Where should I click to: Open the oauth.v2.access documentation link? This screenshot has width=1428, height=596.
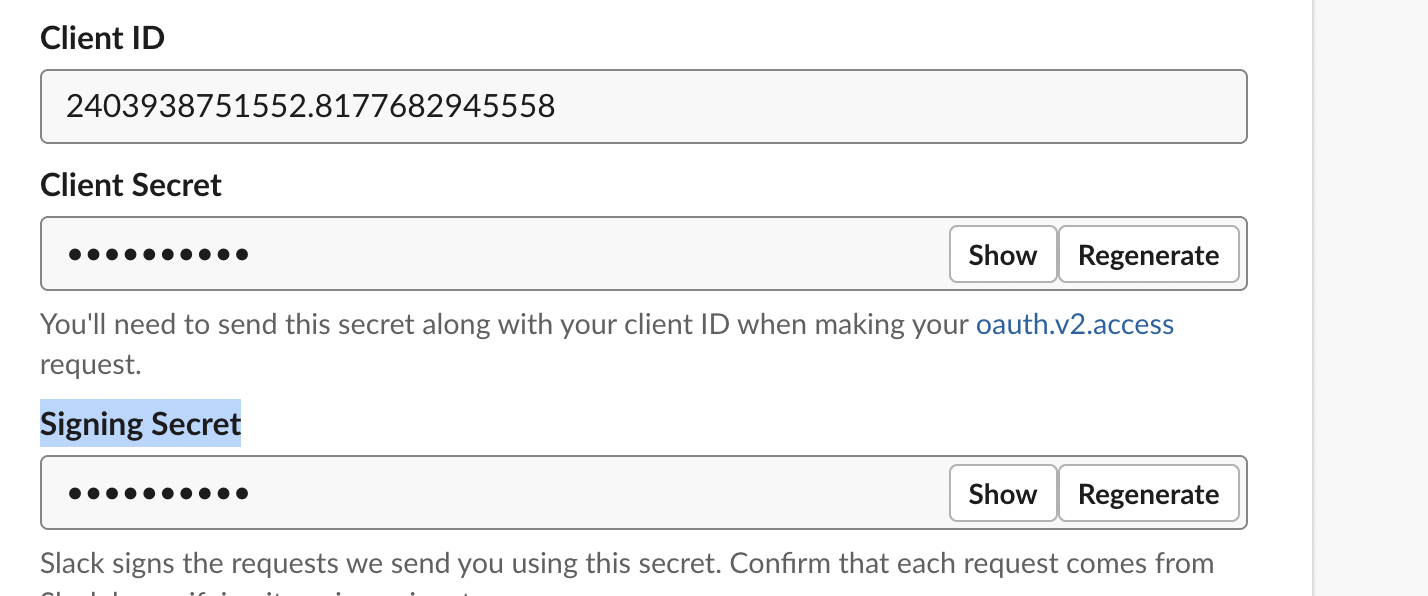click(1074, 324)
